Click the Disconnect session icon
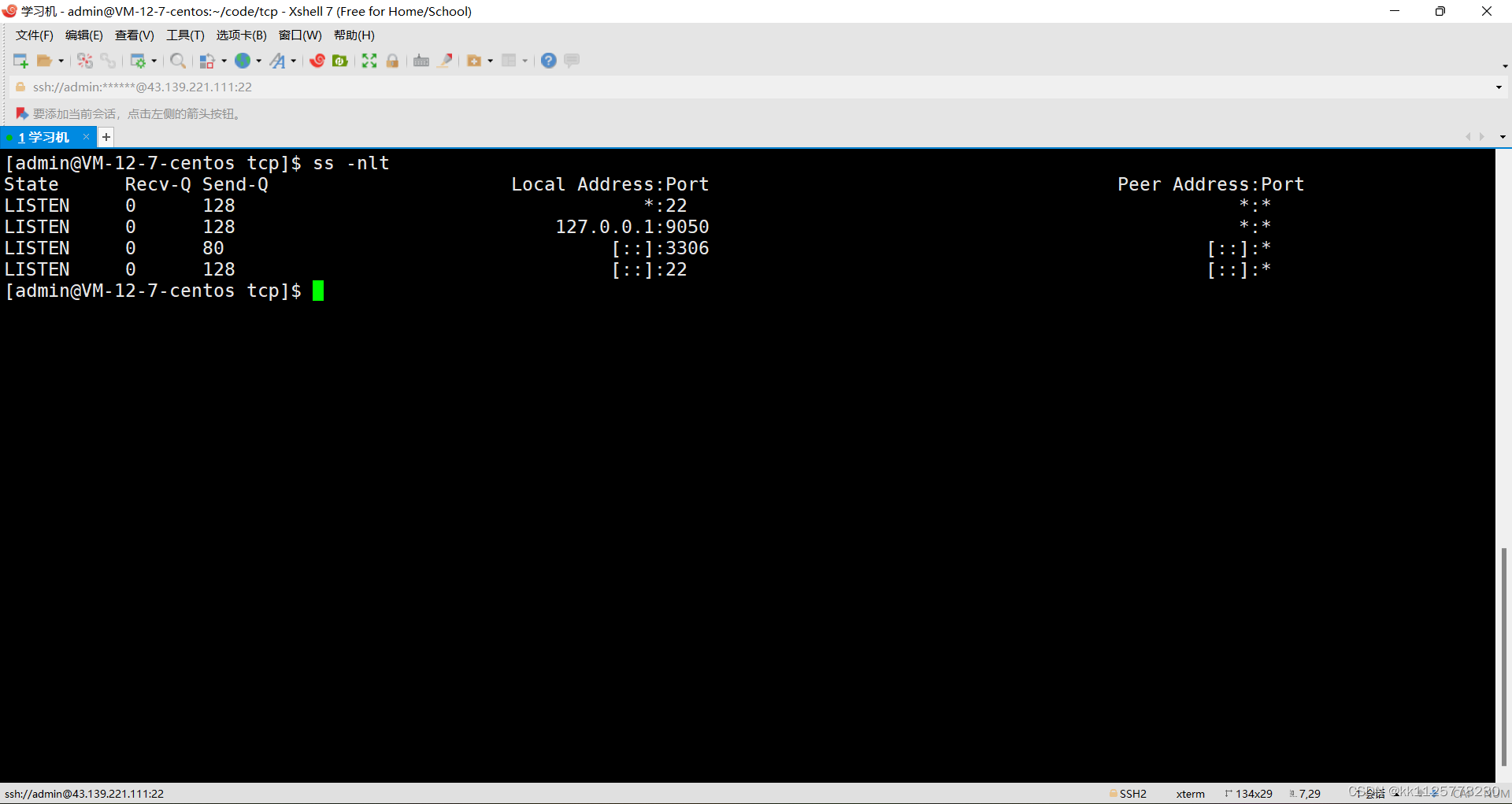Viewport: 1512px width, 804px height. point(85,61)
